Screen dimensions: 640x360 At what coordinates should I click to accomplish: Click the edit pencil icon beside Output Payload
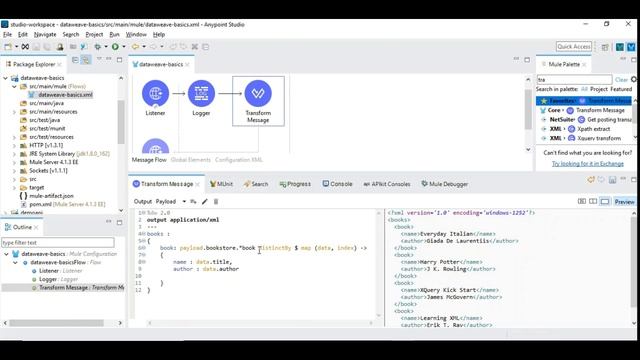204,201
